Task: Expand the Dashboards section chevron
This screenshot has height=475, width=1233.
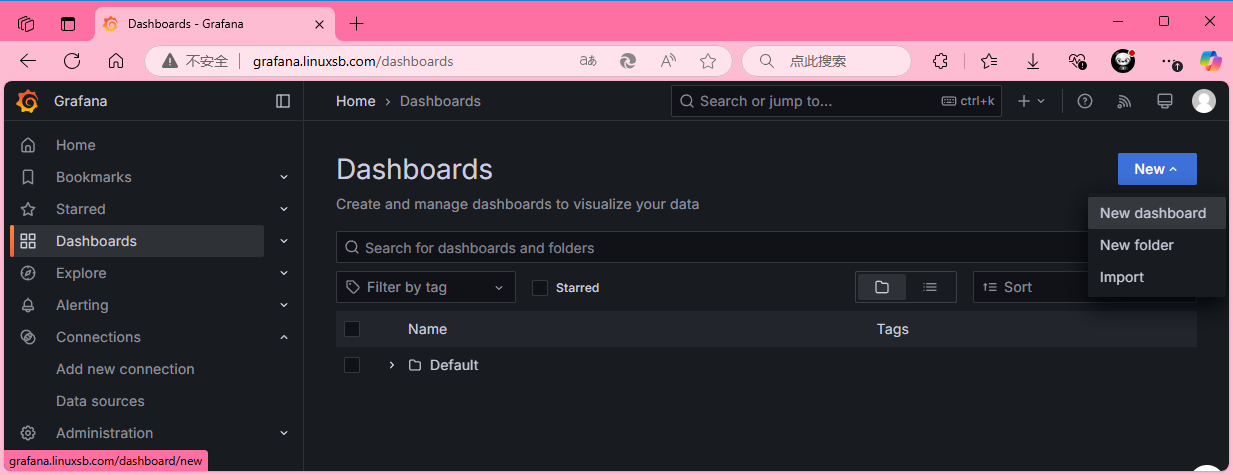Action: (284, 241)
